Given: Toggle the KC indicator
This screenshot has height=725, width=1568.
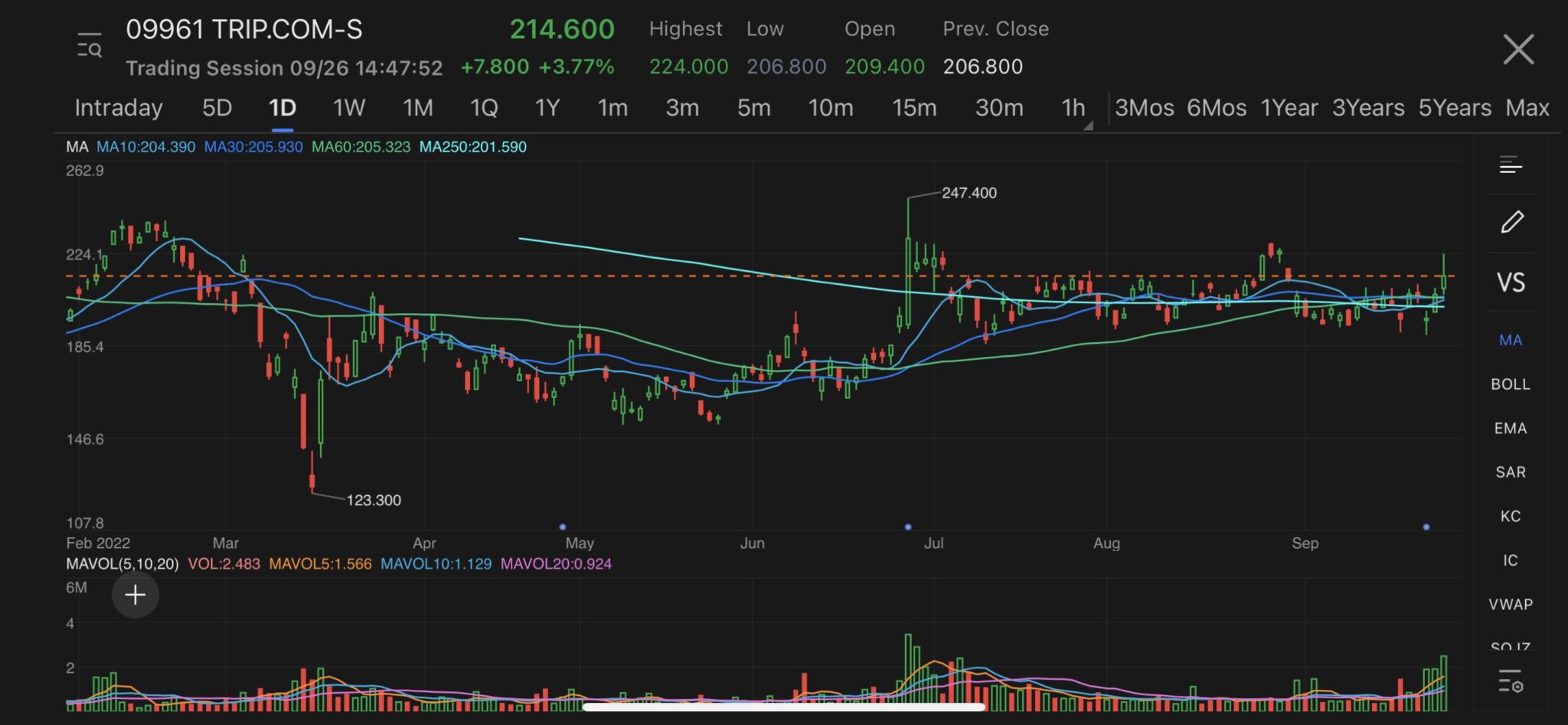Looking at the screenshot, I should click(x=1511, y=516).
